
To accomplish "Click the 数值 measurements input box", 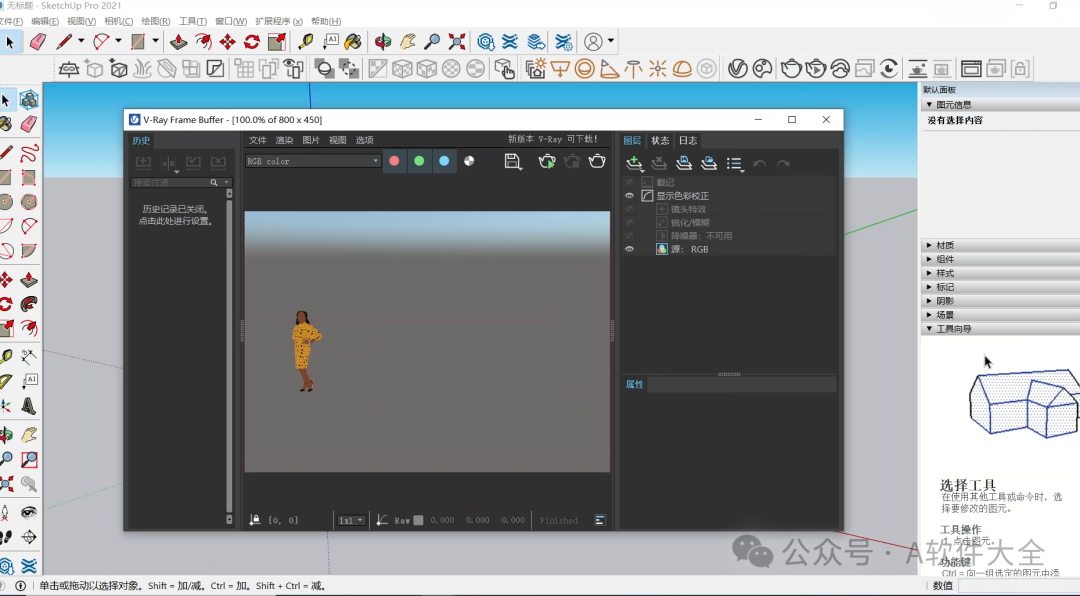I will click(x=1019, y=586).
